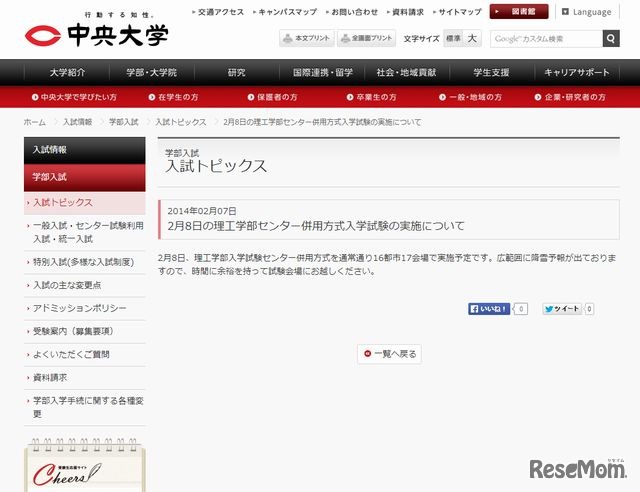Go to ホーム in breadcrumb
This screenshot has width=640, height=492.
click(35, 122)
